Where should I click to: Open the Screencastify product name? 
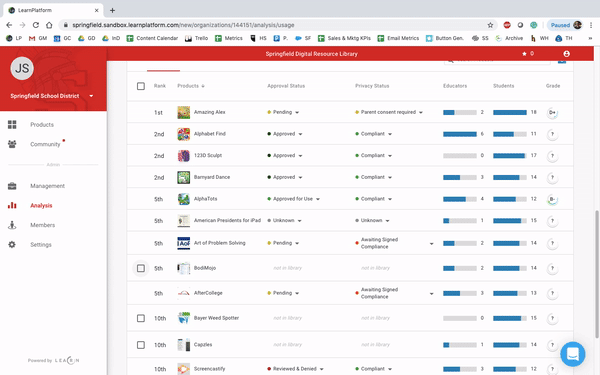coord(209,369)
